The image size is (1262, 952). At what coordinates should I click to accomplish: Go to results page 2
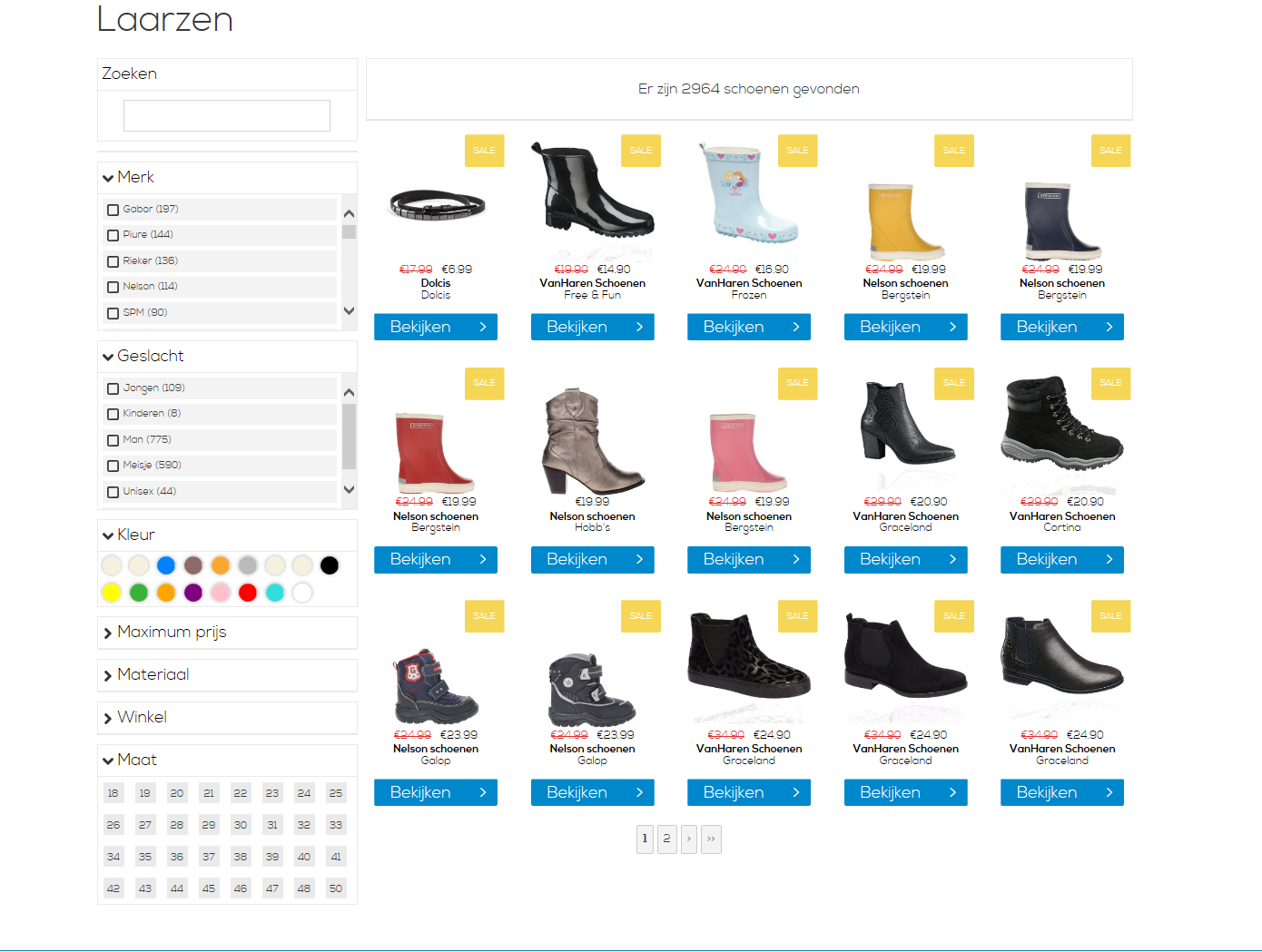click(666, 839)
